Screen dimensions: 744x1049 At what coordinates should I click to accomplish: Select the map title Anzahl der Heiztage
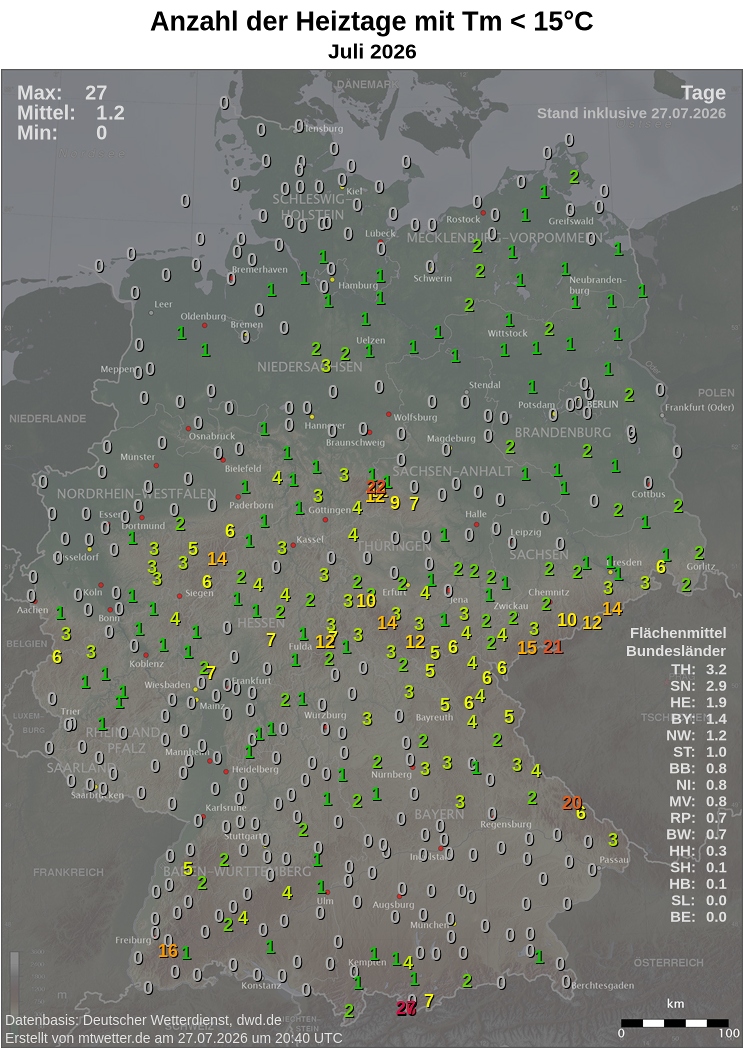click(372, 21)
